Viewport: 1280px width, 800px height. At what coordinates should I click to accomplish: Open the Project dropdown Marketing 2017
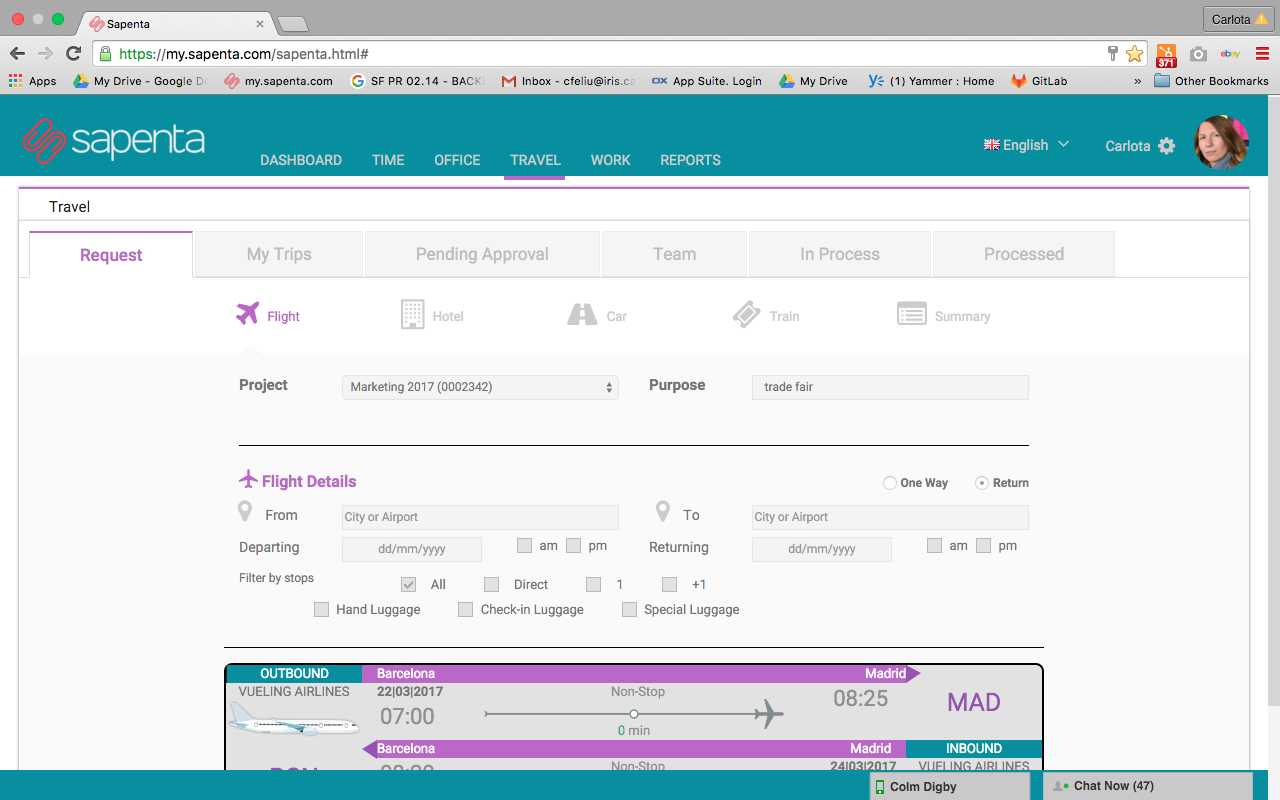pyautogui.click(x=480, y=387)
